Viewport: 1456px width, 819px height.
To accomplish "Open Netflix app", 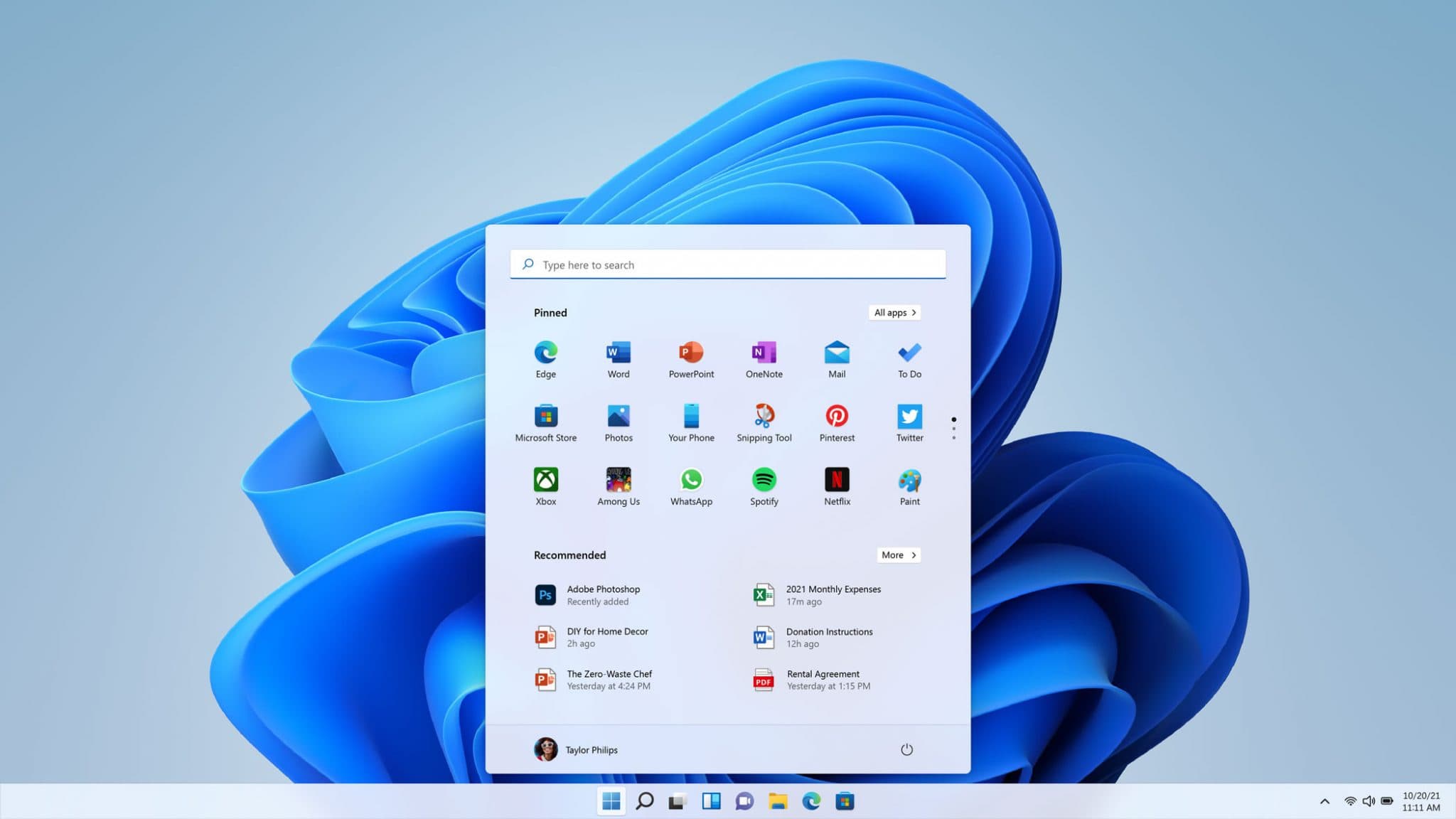I will click(x=836, y=485).
